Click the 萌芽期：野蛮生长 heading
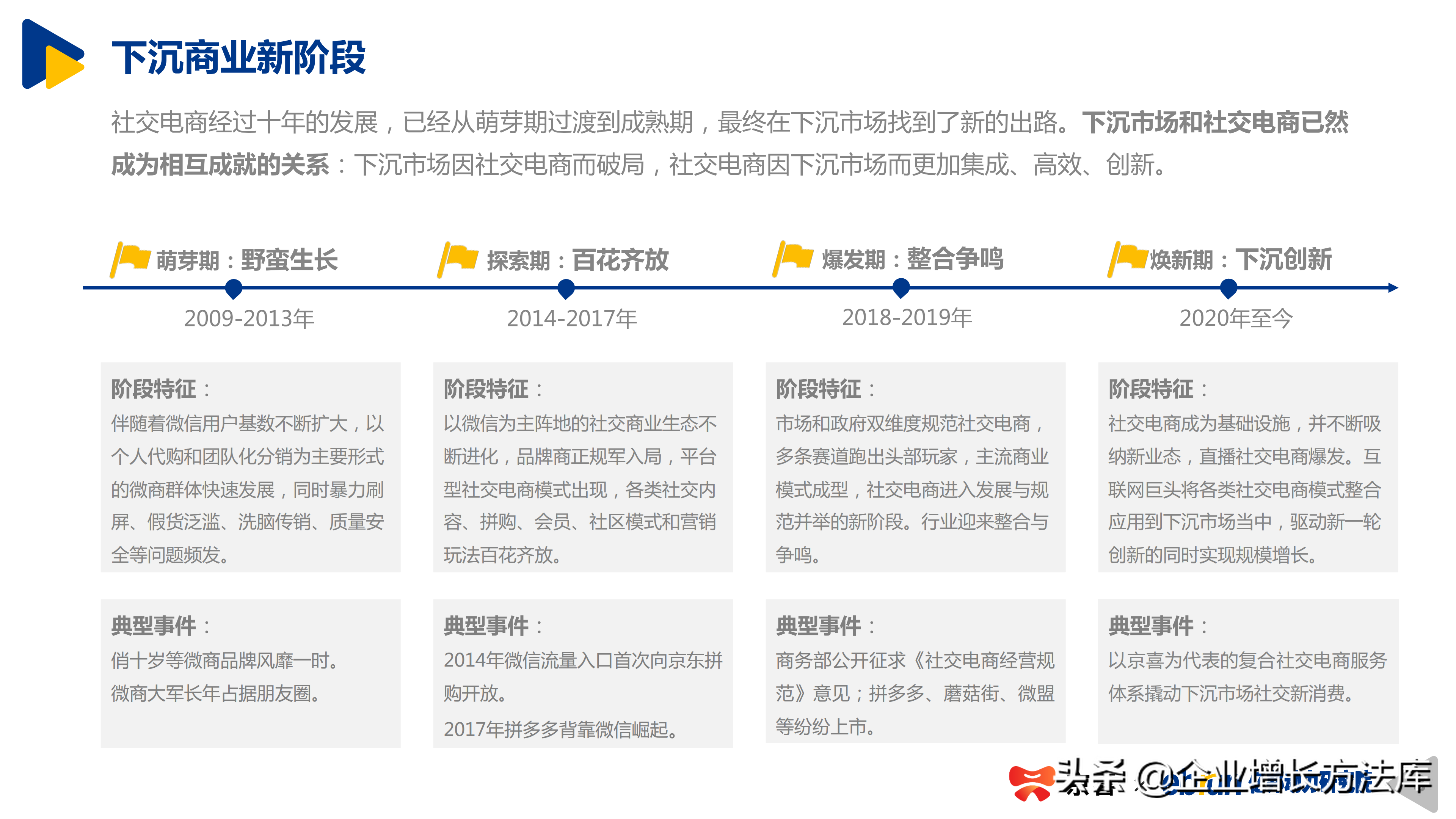 246,260
